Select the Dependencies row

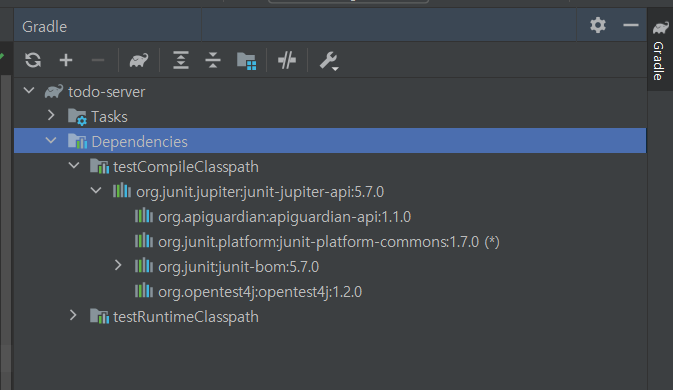pos(330,140)
